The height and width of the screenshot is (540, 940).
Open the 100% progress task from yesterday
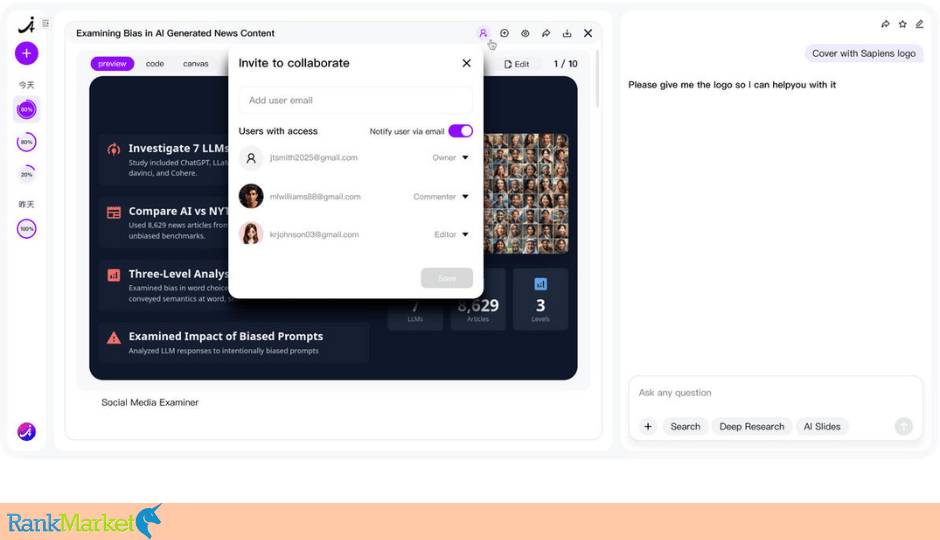pyautogui.click(x=26, y=229)
